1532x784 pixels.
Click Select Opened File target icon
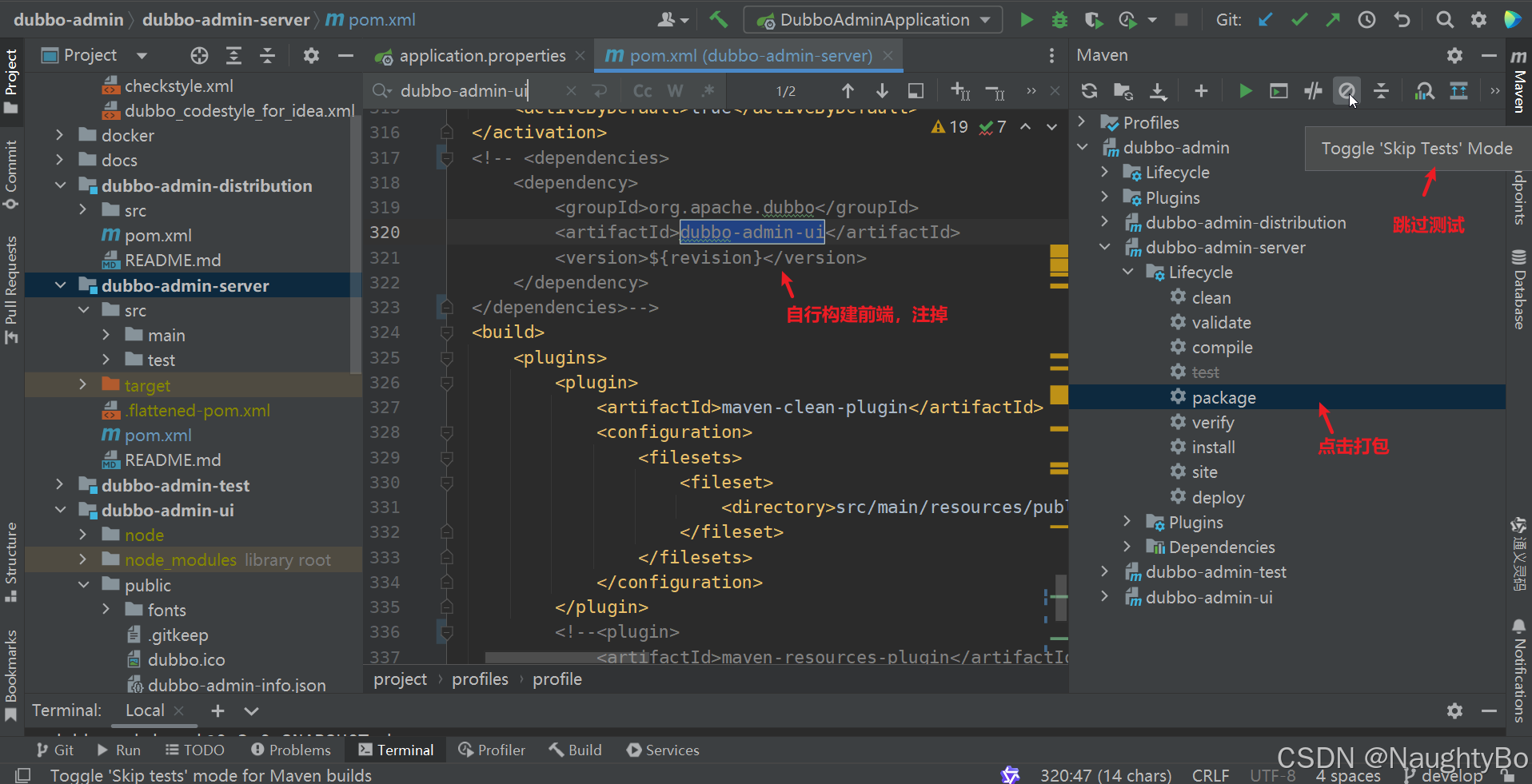click(199, 55)
